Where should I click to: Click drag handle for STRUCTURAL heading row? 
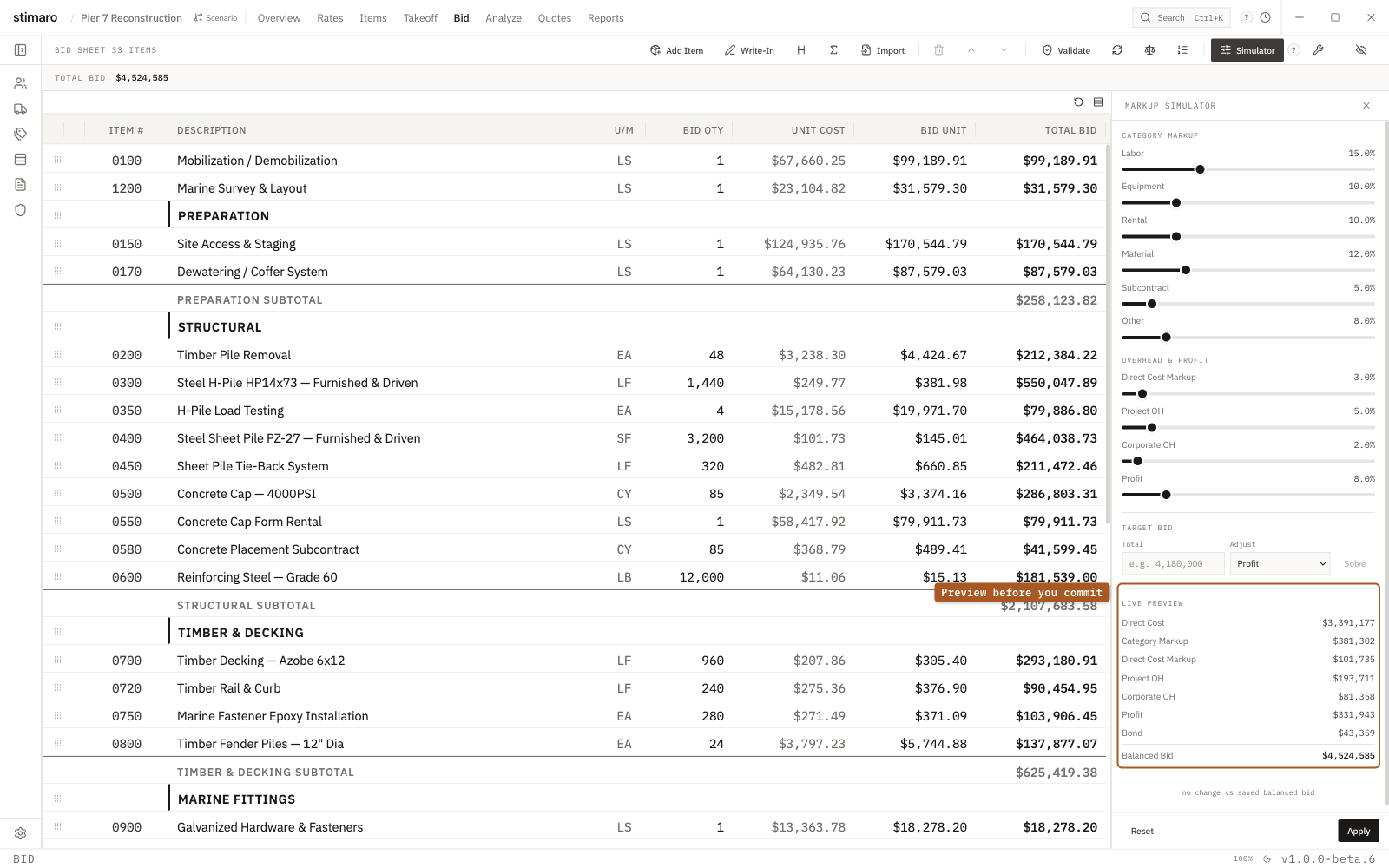(59, 326)
